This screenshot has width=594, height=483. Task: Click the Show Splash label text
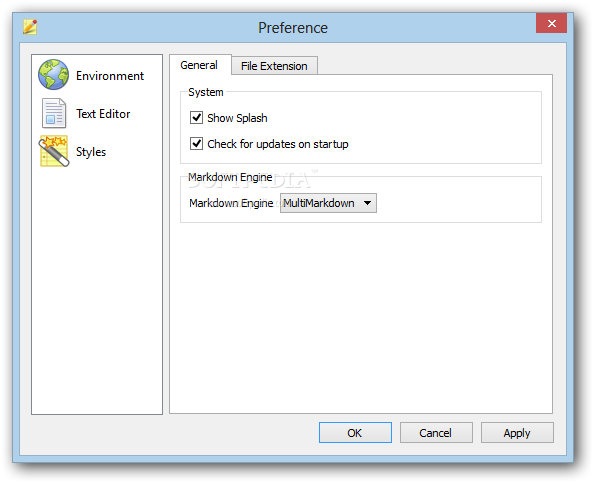coord(237,118)
